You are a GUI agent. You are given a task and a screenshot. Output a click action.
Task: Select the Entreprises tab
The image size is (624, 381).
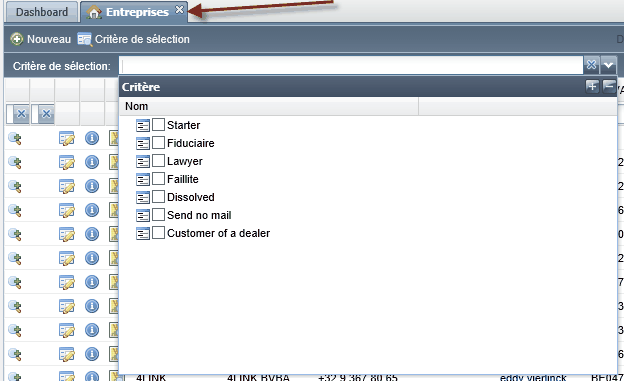point(134,12)
